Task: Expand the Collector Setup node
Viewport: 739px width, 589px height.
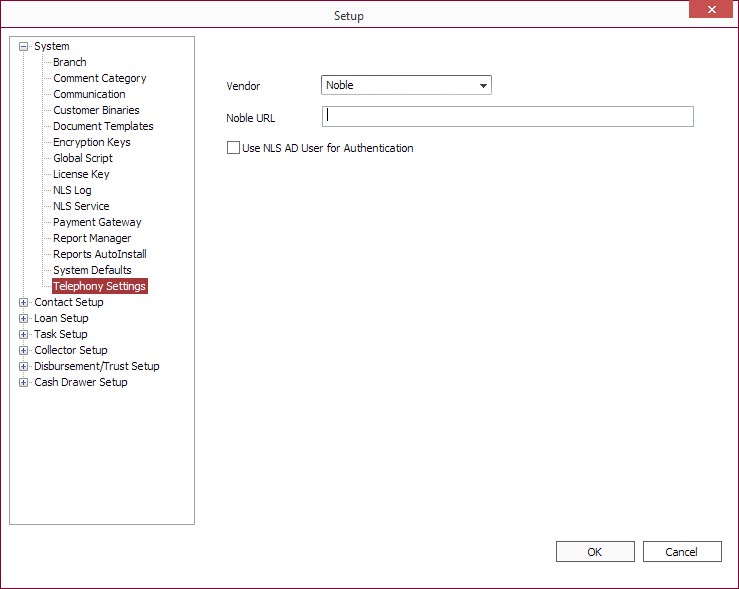Action: (23, 351)
